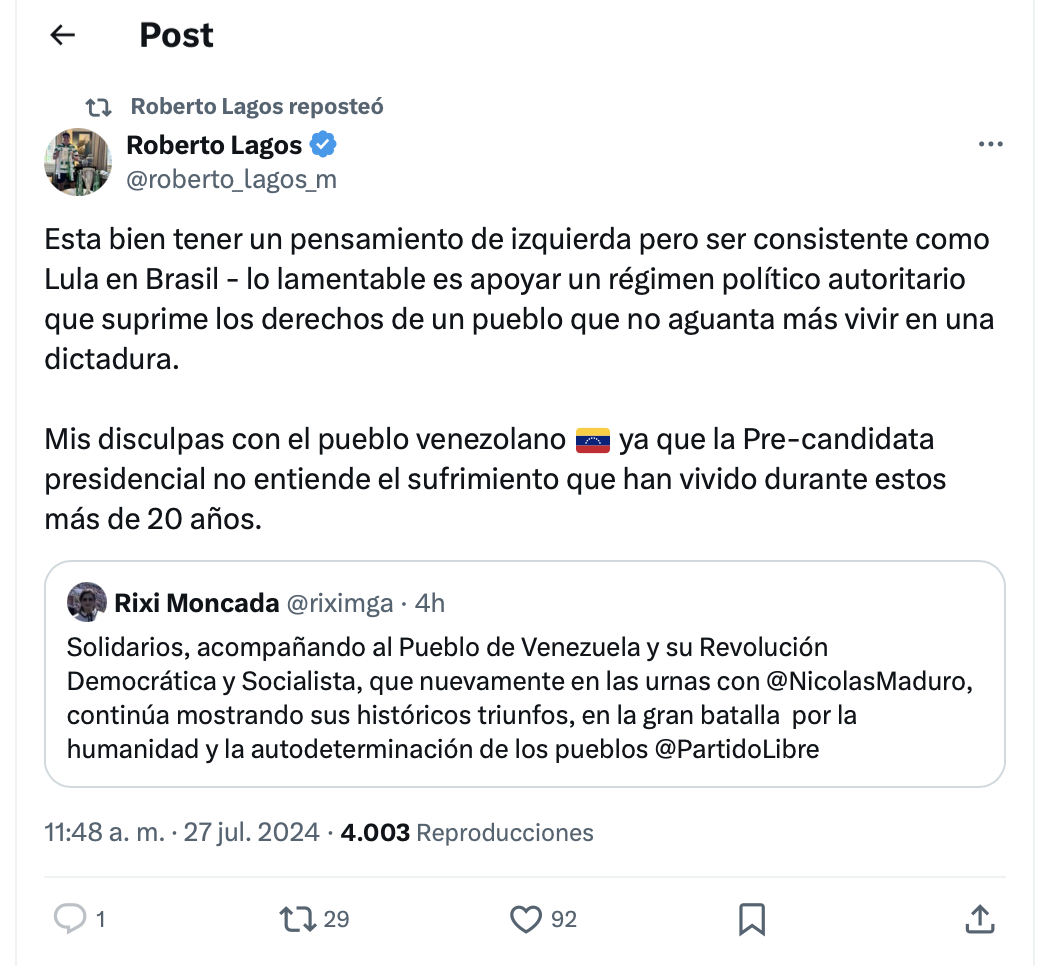Click the share upload icon
This screenshot has width=1058, height=966.
click(x=980, y=918)
